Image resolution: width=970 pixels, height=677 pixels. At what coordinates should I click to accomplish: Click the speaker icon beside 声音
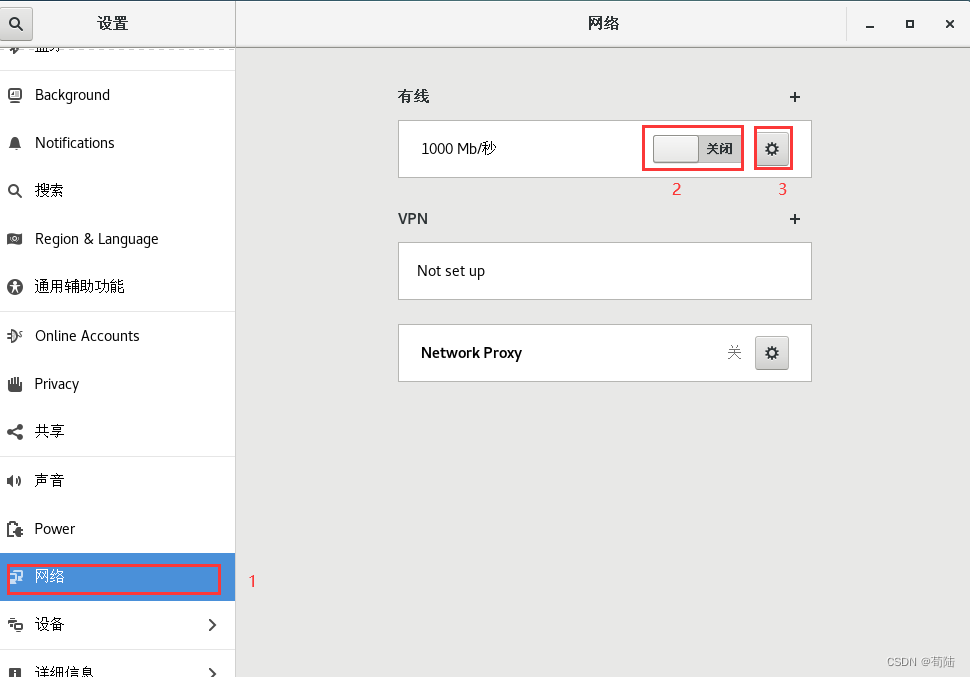[14, 481]
